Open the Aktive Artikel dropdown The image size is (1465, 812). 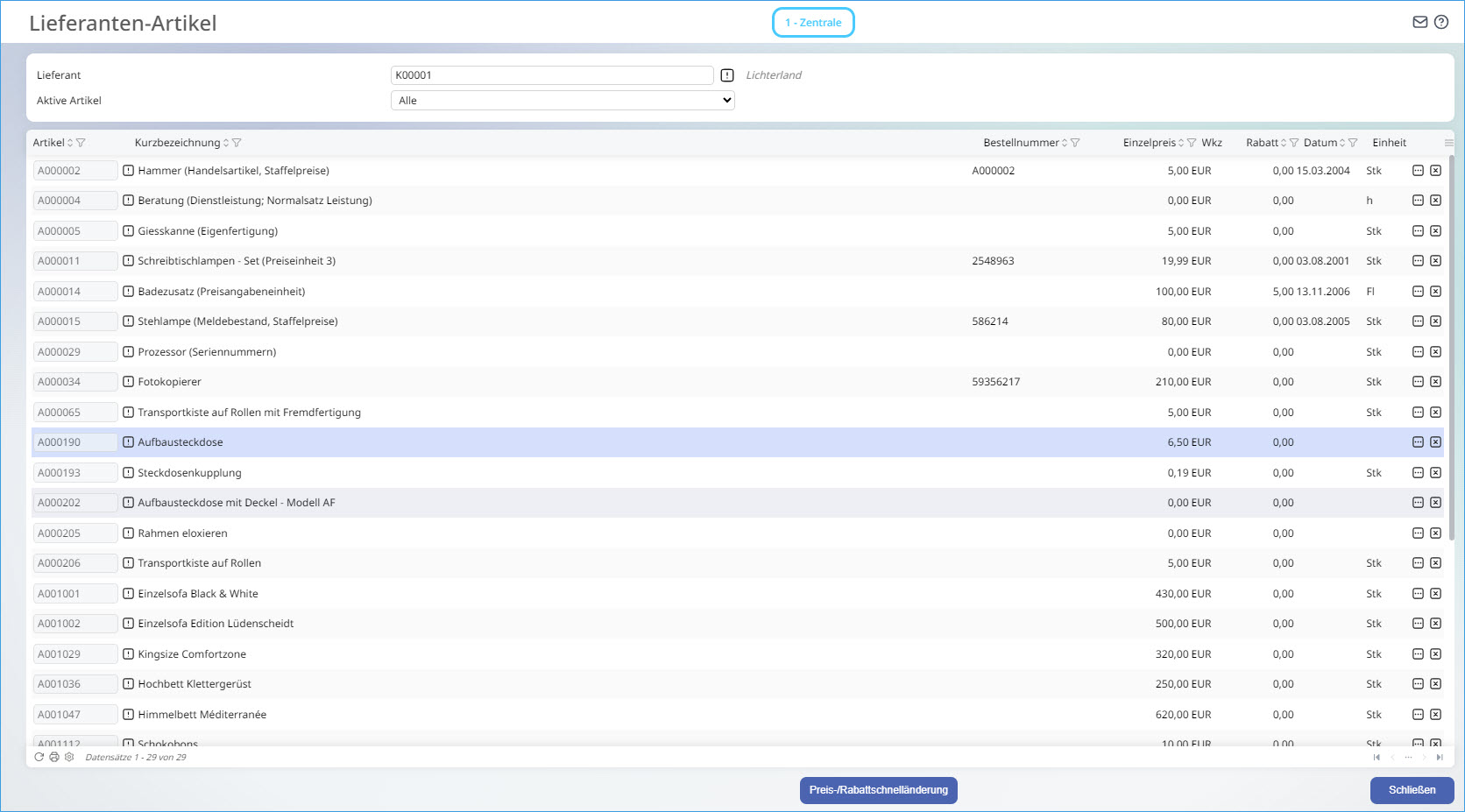point(562,101)
